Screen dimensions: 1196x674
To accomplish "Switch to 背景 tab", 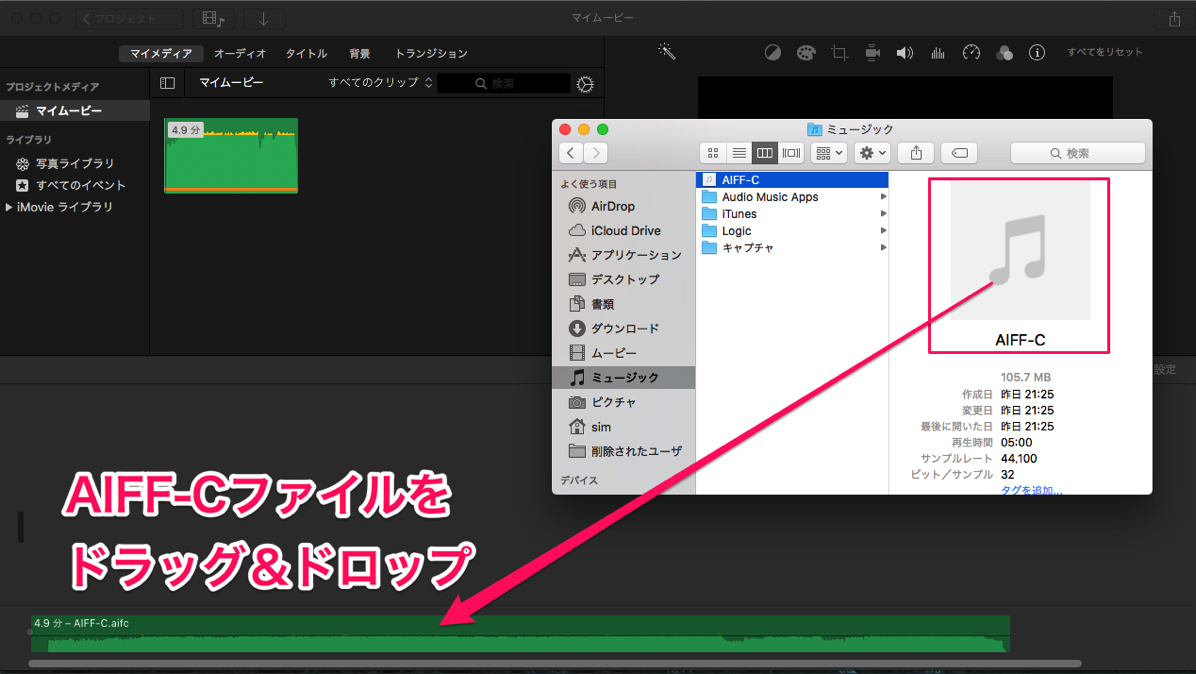I will [x=359, y=53].
